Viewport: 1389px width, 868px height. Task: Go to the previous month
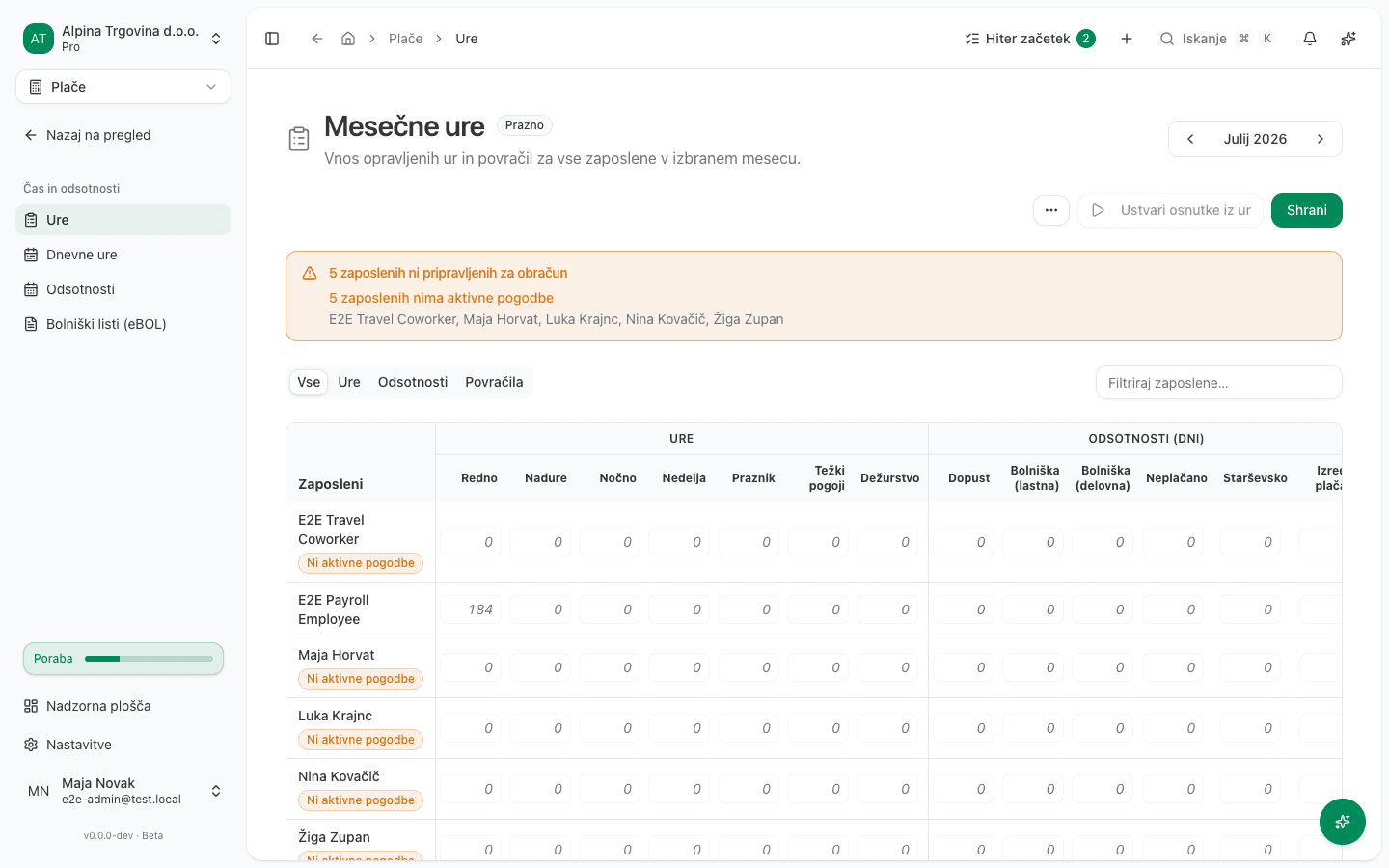pyautogui.click(x=1190, y=139)
